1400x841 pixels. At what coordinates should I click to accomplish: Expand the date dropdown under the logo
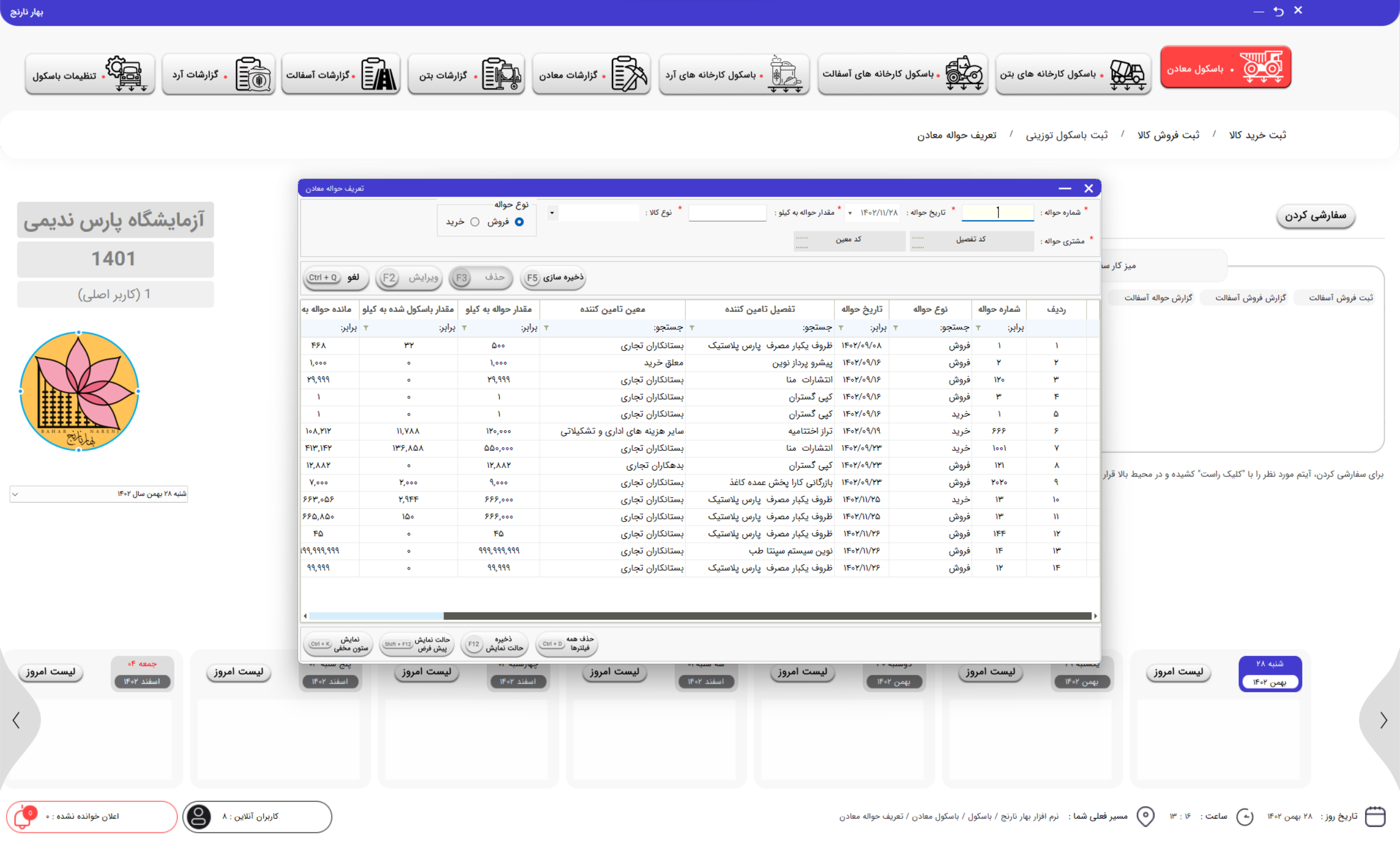tap(15, 494)
